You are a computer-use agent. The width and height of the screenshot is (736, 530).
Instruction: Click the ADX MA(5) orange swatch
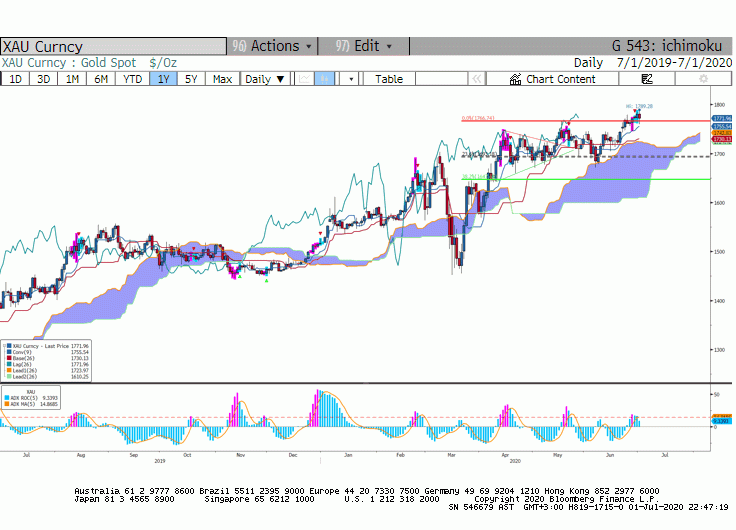[7, 404]
